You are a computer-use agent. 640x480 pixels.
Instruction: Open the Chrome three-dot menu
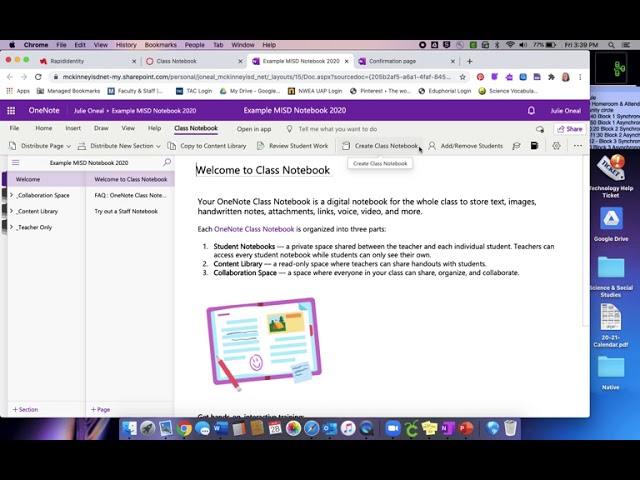pos(580,77)
